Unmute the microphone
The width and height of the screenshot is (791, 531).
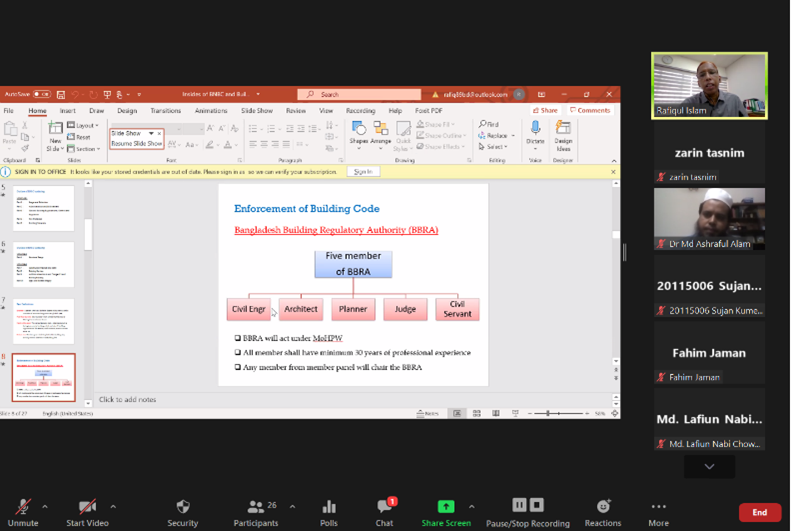click(x=23, y=507)
